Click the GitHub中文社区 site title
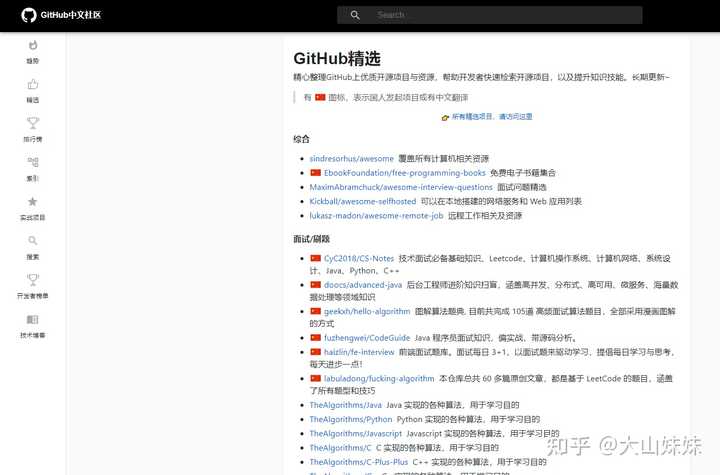720x475 pixels. point(71,15)
